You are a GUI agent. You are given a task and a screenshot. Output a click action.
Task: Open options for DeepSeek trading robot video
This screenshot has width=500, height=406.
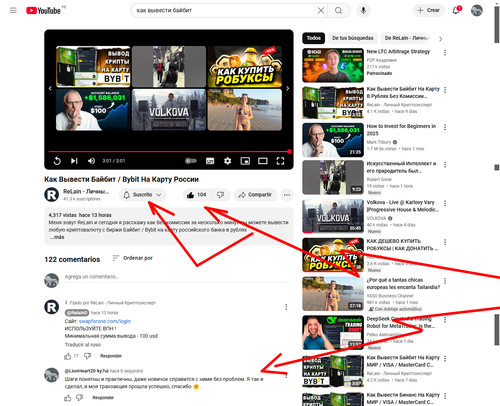point(445,320)
